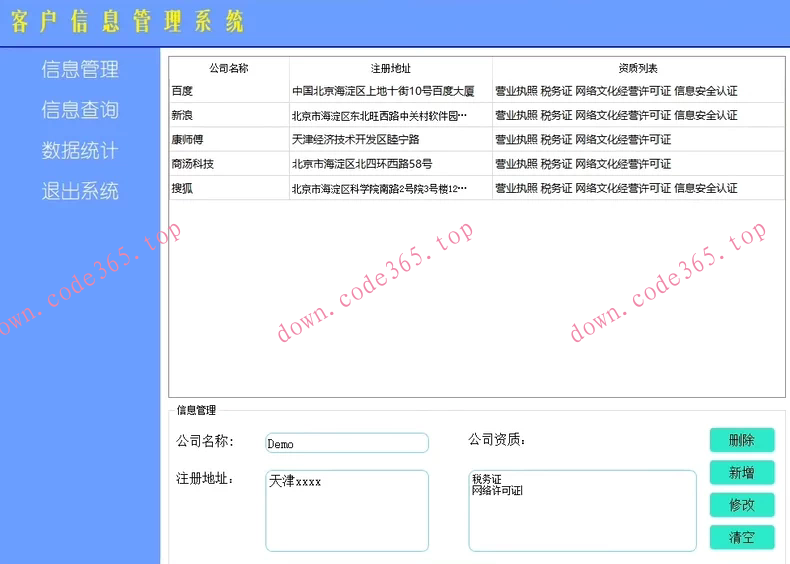Click the 公司名称: form label
790x564 pixels.
click(x=205, y=441)
